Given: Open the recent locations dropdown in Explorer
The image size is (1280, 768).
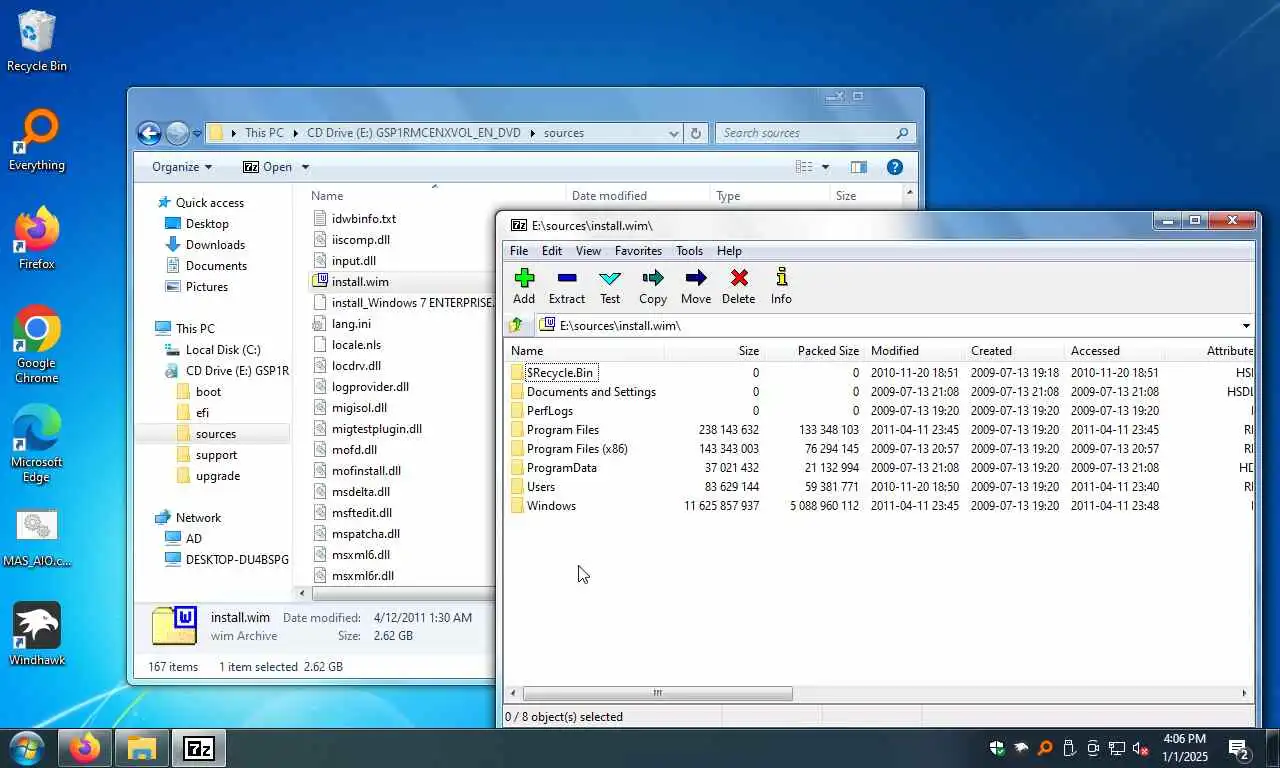Looking at the screenshot, I should click(197, 133).
